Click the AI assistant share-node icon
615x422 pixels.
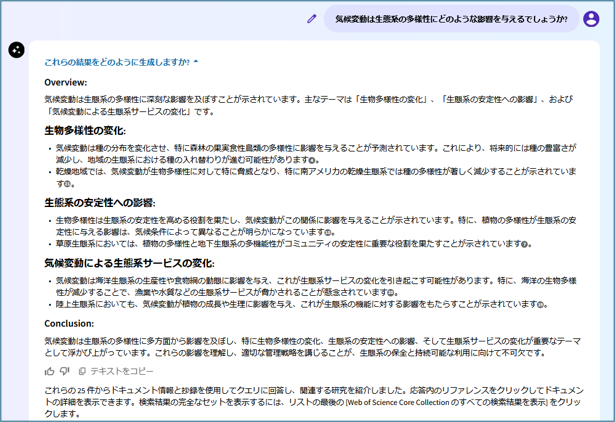(x=17, y=50)
